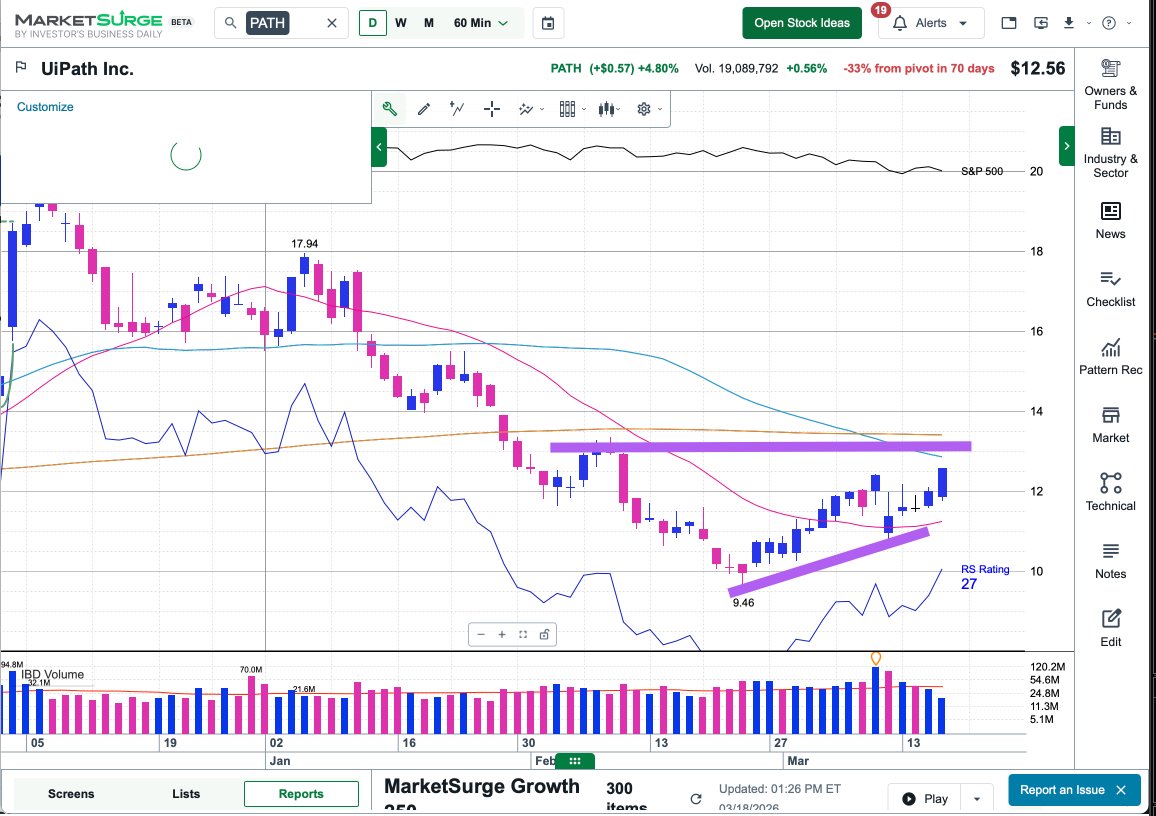Expand the data columns dropdown arrow

pyautogui.click(x=584, y=109)
